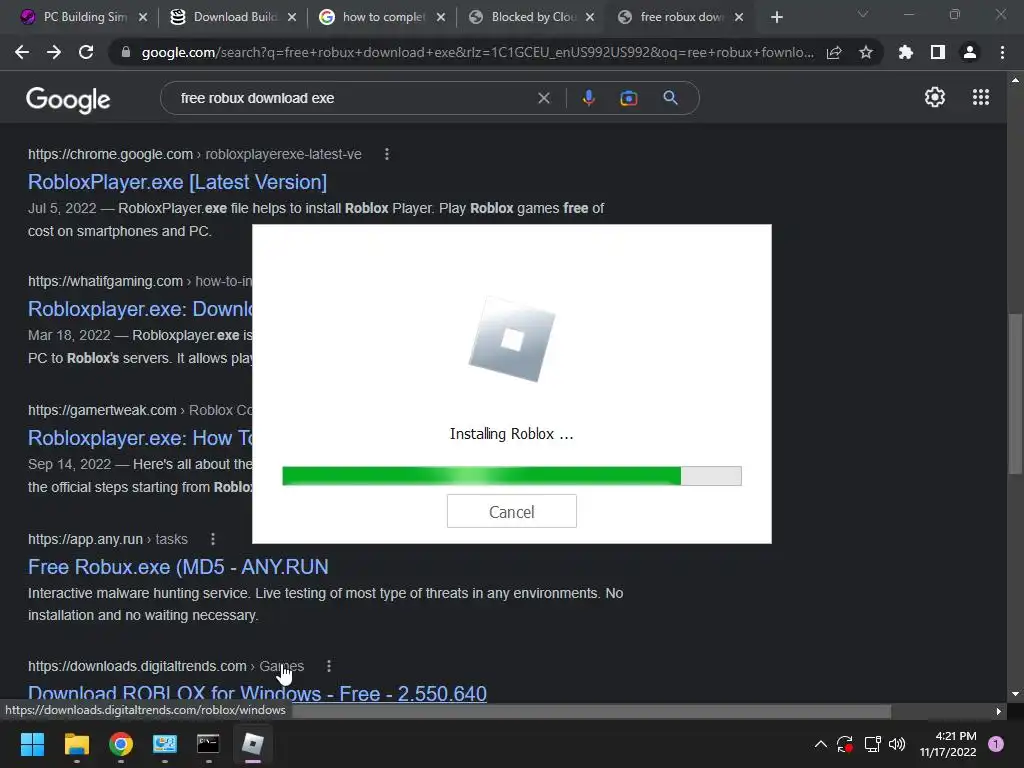Image resolution: width=1024 pixels, height=768 pixels.
Task: View site info via the padlock icon
Action: (125, 52)
